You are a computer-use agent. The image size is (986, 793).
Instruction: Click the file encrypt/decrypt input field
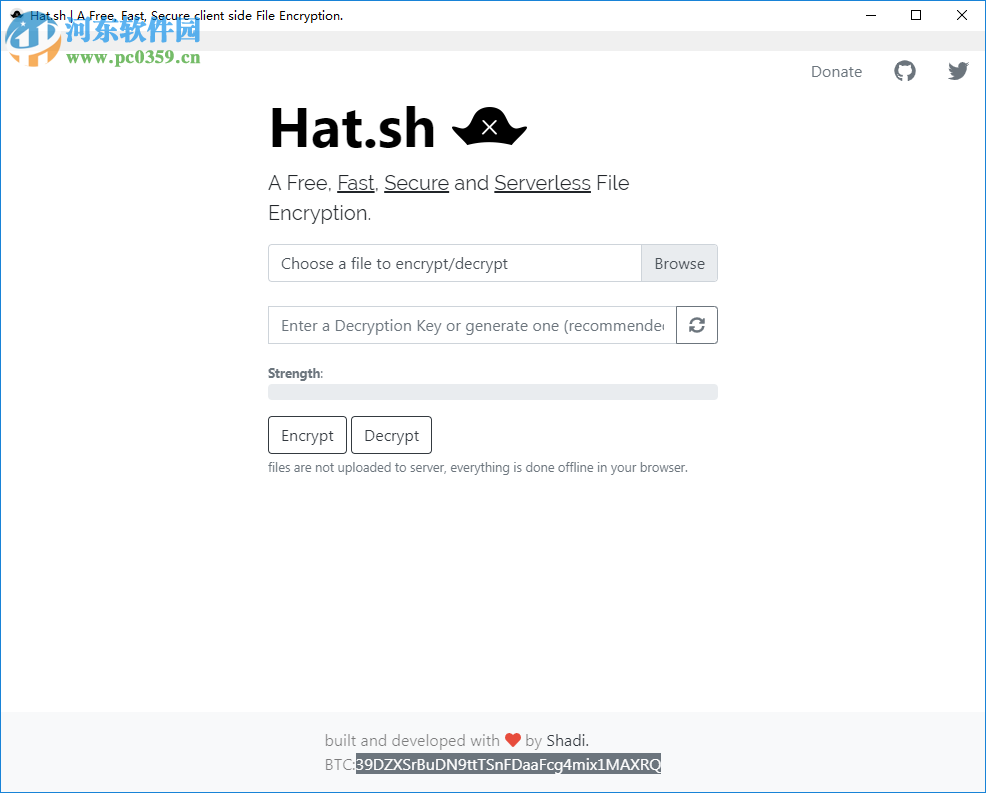point(455,263)
